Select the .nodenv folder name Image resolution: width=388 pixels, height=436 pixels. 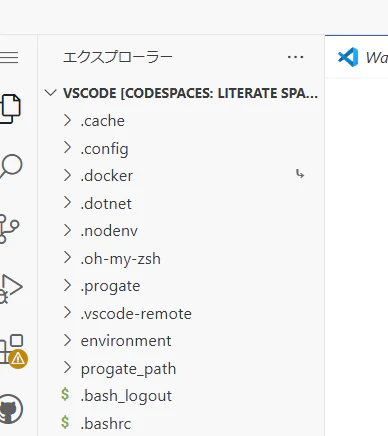(109, 231)
